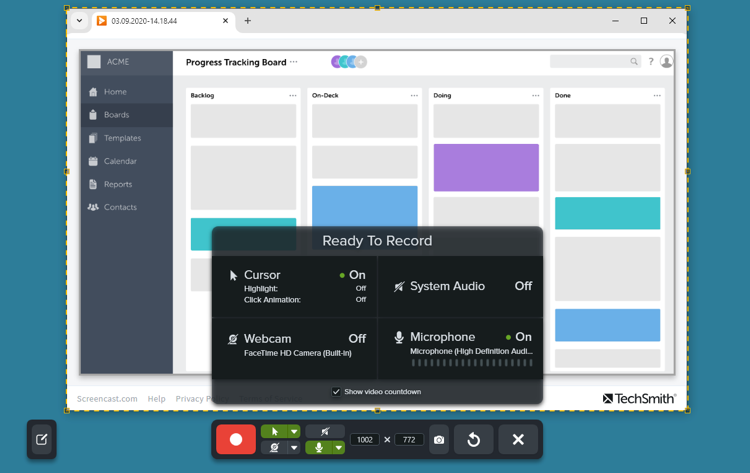Viewport: 750px width, 473px height.
Task: Open a new browser tab with plus icon
Action: 248,20
